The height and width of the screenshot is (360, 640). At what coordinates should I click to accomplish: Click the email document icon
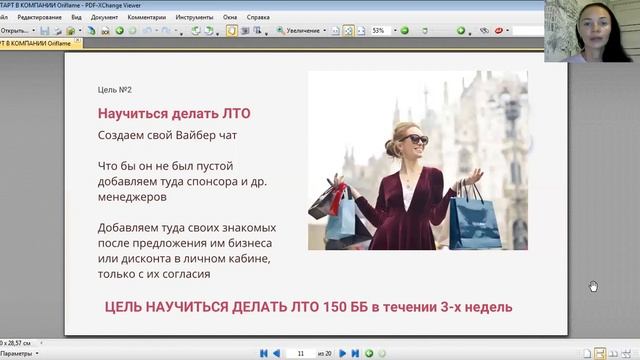pos(71,31)
